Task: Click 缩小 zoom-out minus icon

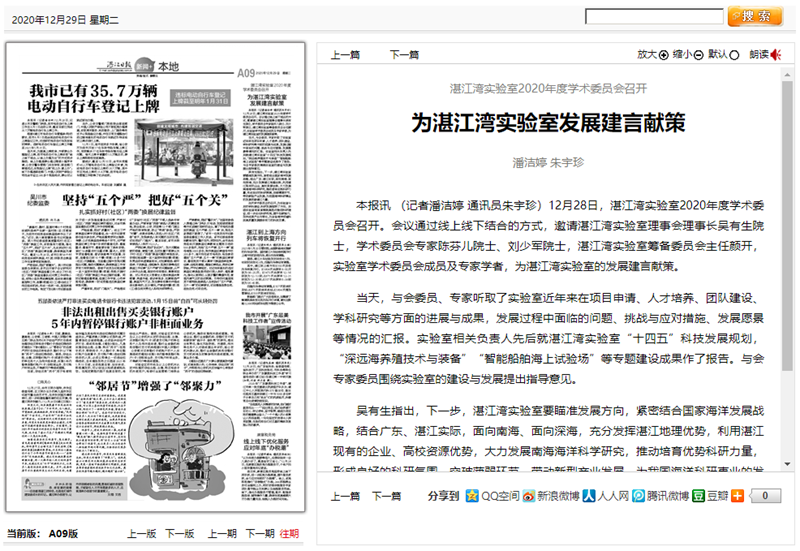Action: [x=698, y=55]
